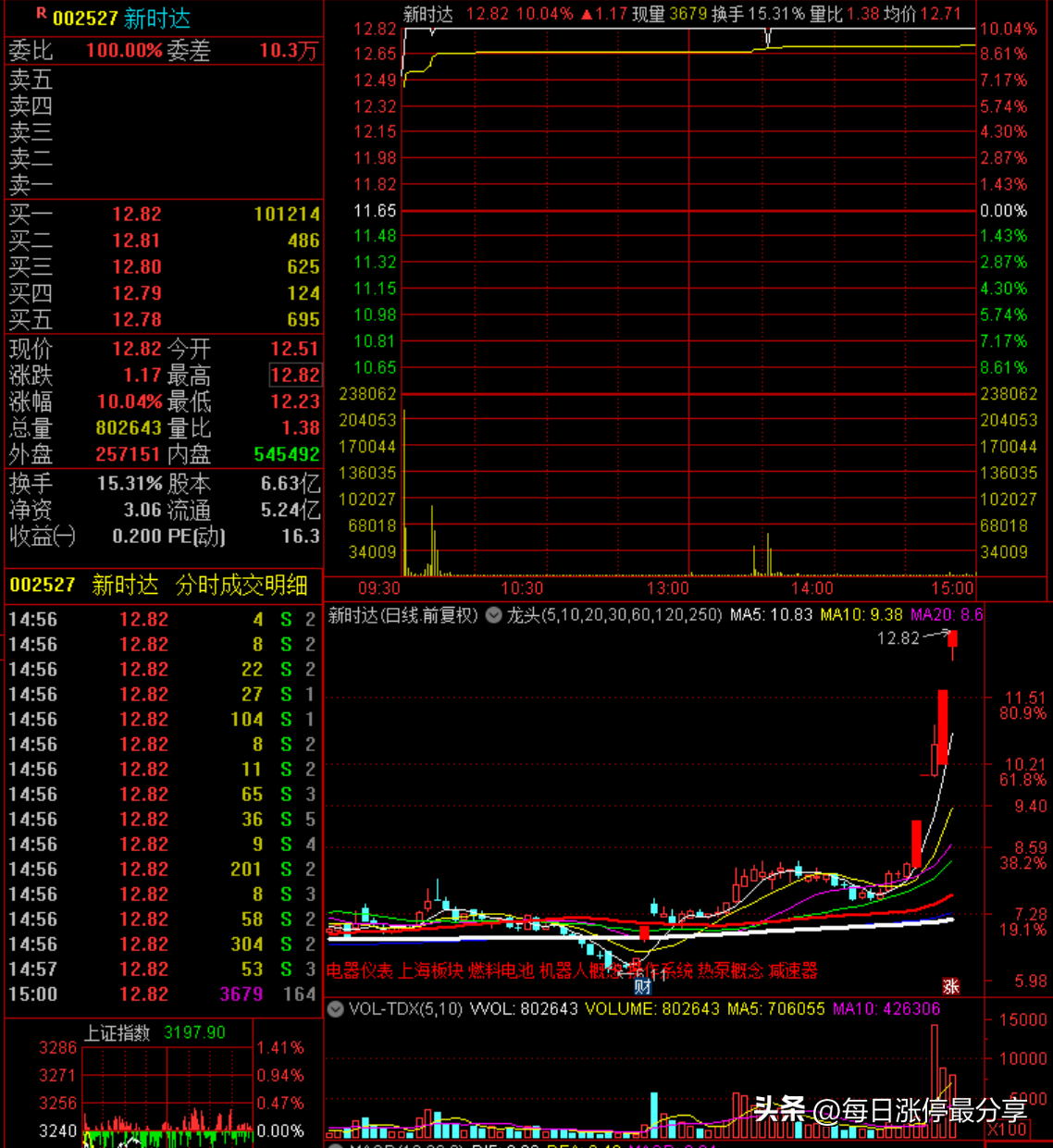The image size is (1053, 1148).
Task: Click the 涨 limit-up marker icon
Action: pyautogui.click(x=950, y=986)
